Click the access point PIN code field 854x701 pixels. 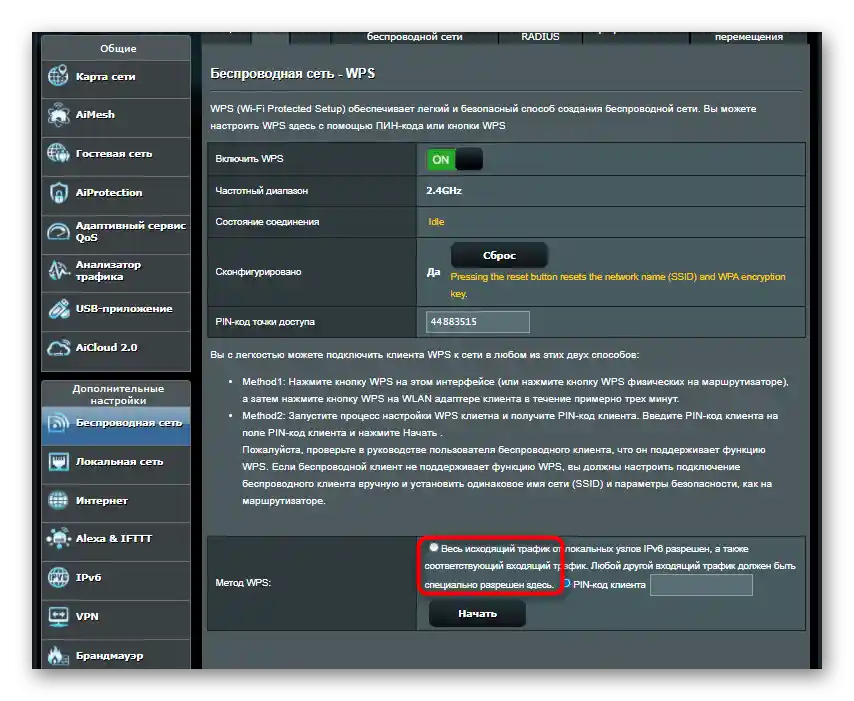pyautogui.click(x=477, y=322)
